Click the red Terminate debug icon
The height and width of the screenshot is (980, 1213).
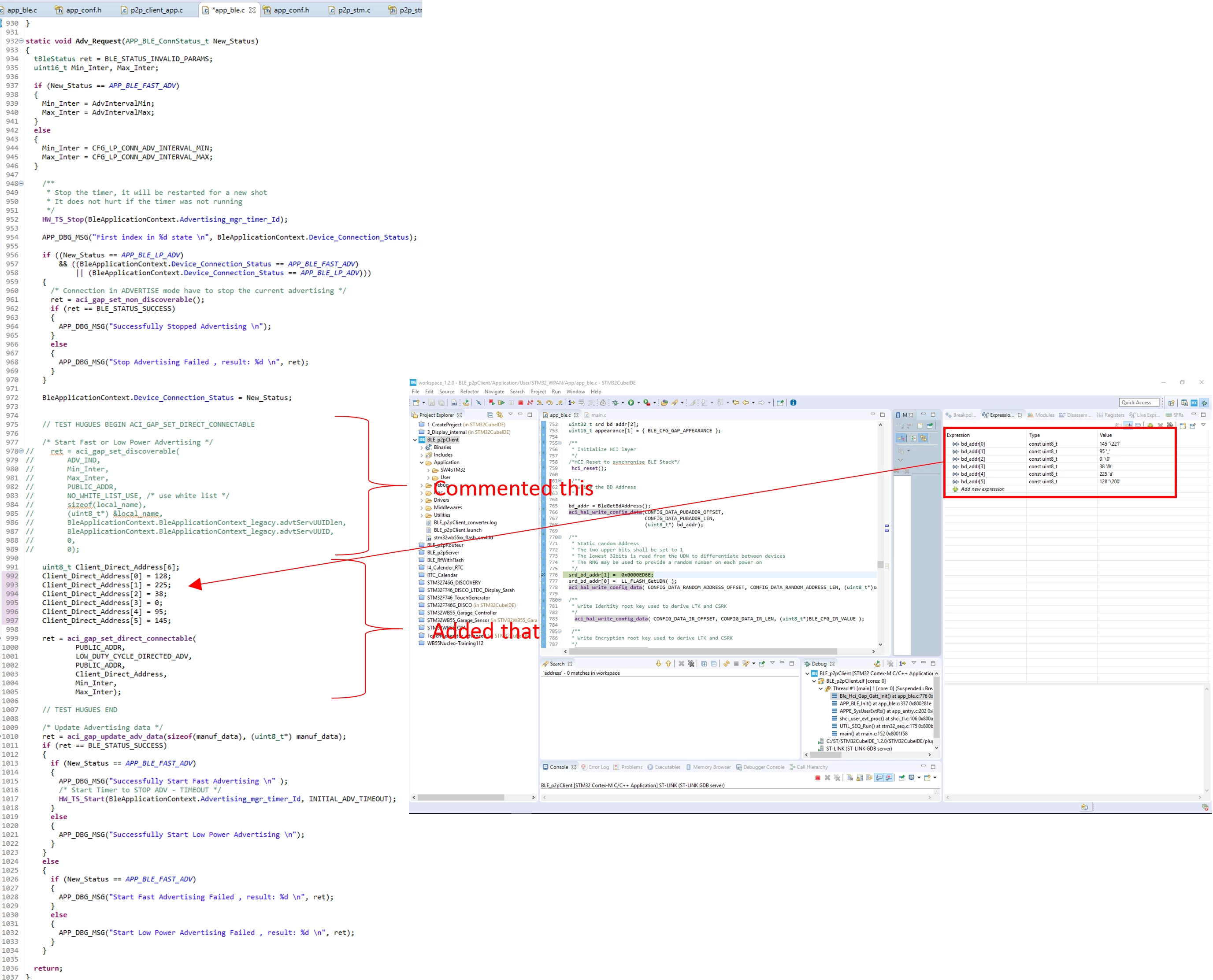point(521,403)
